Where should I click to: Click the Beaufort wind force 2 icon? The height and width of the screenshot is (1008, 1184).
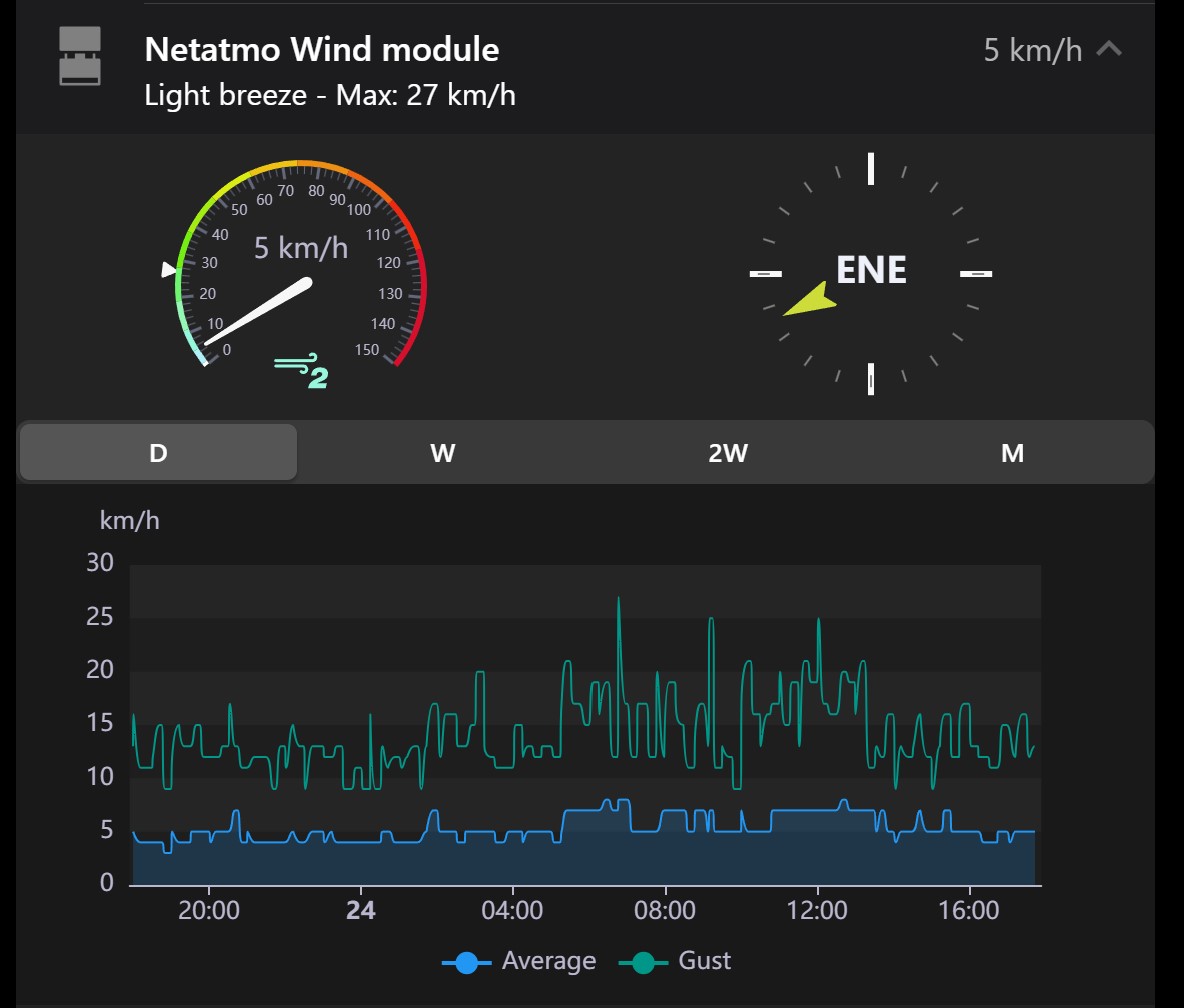pyautogui.click(x=301, y=371)
